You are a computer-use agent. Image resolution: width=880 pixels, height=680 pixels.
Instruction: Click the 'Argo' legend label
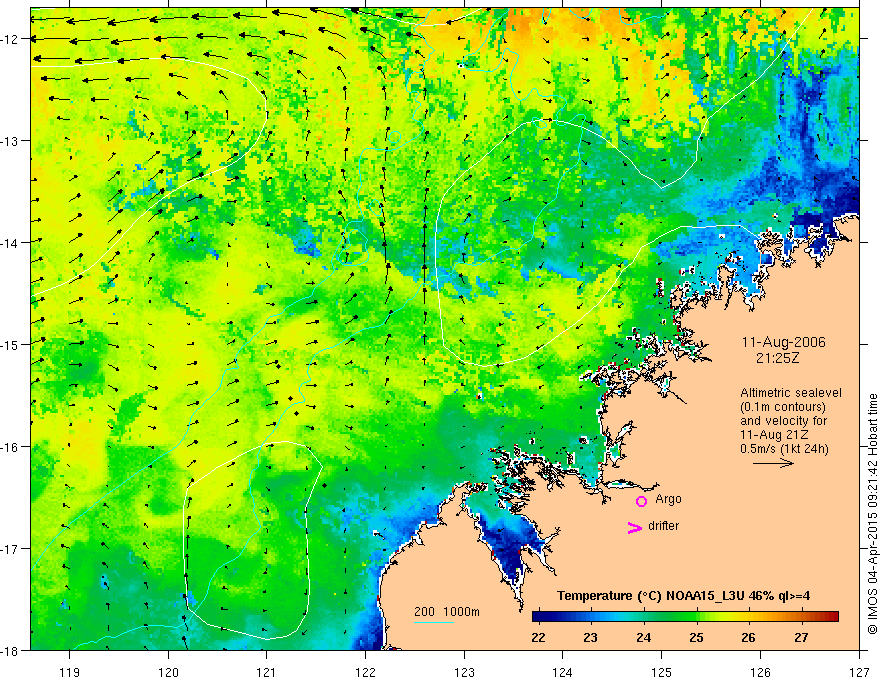point(668,499)
